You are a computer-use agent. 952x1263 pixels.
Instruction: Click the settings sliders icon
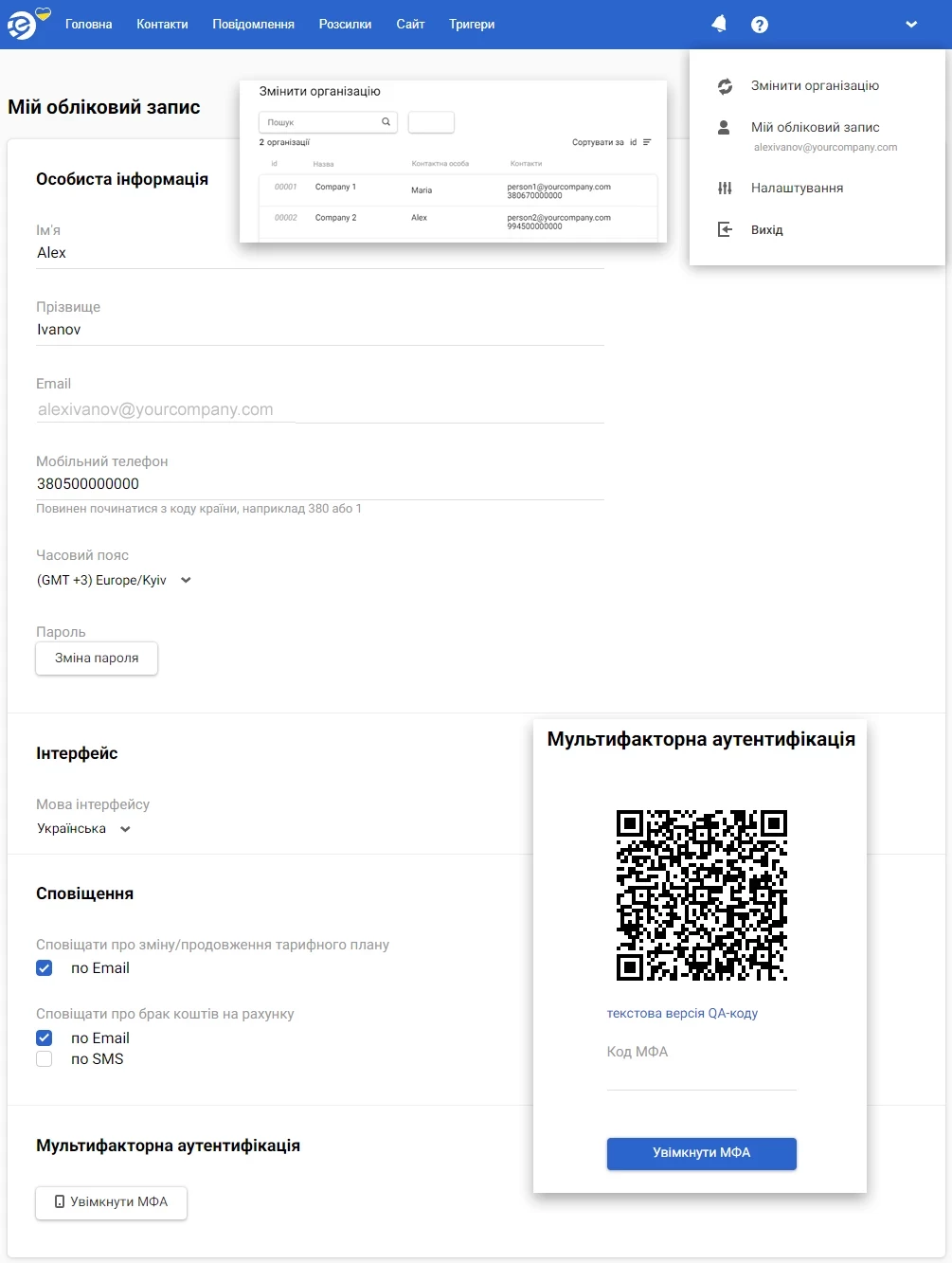[725, 188]
